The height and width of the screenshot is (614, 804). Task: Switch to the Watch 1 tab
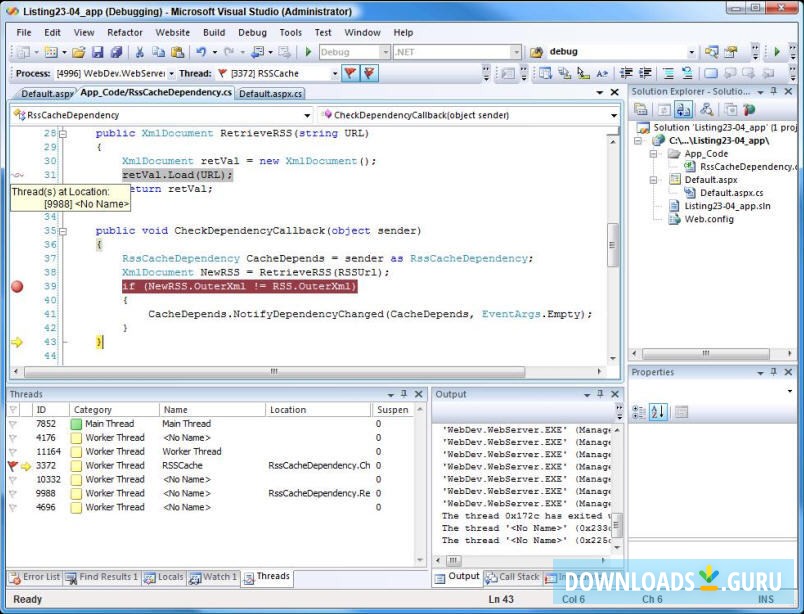coord(213,577)
